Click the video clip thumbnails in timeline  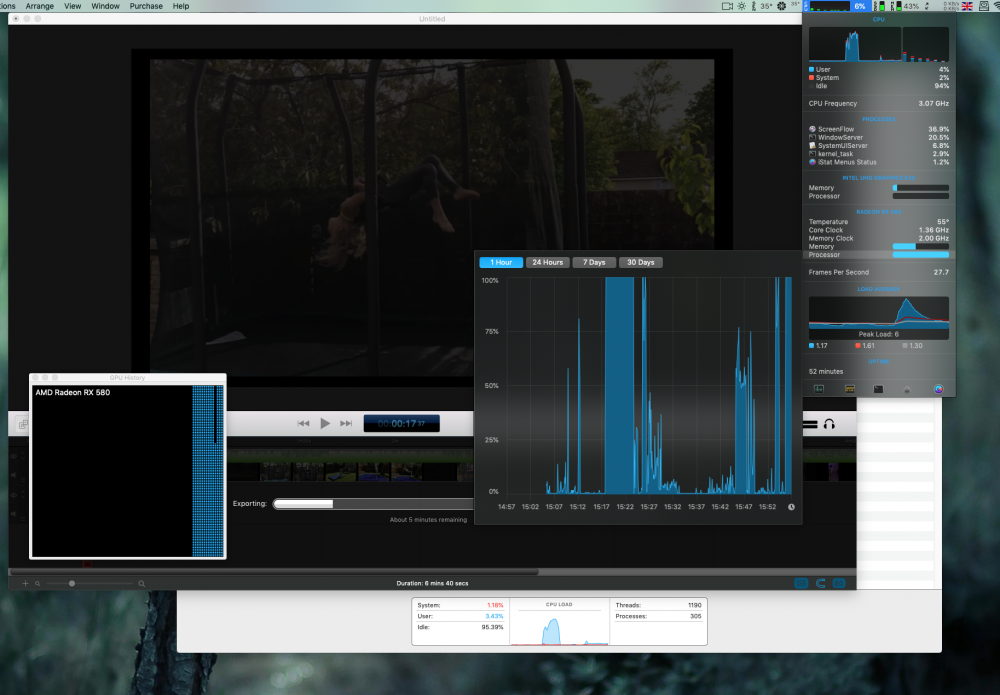(351, 472)
